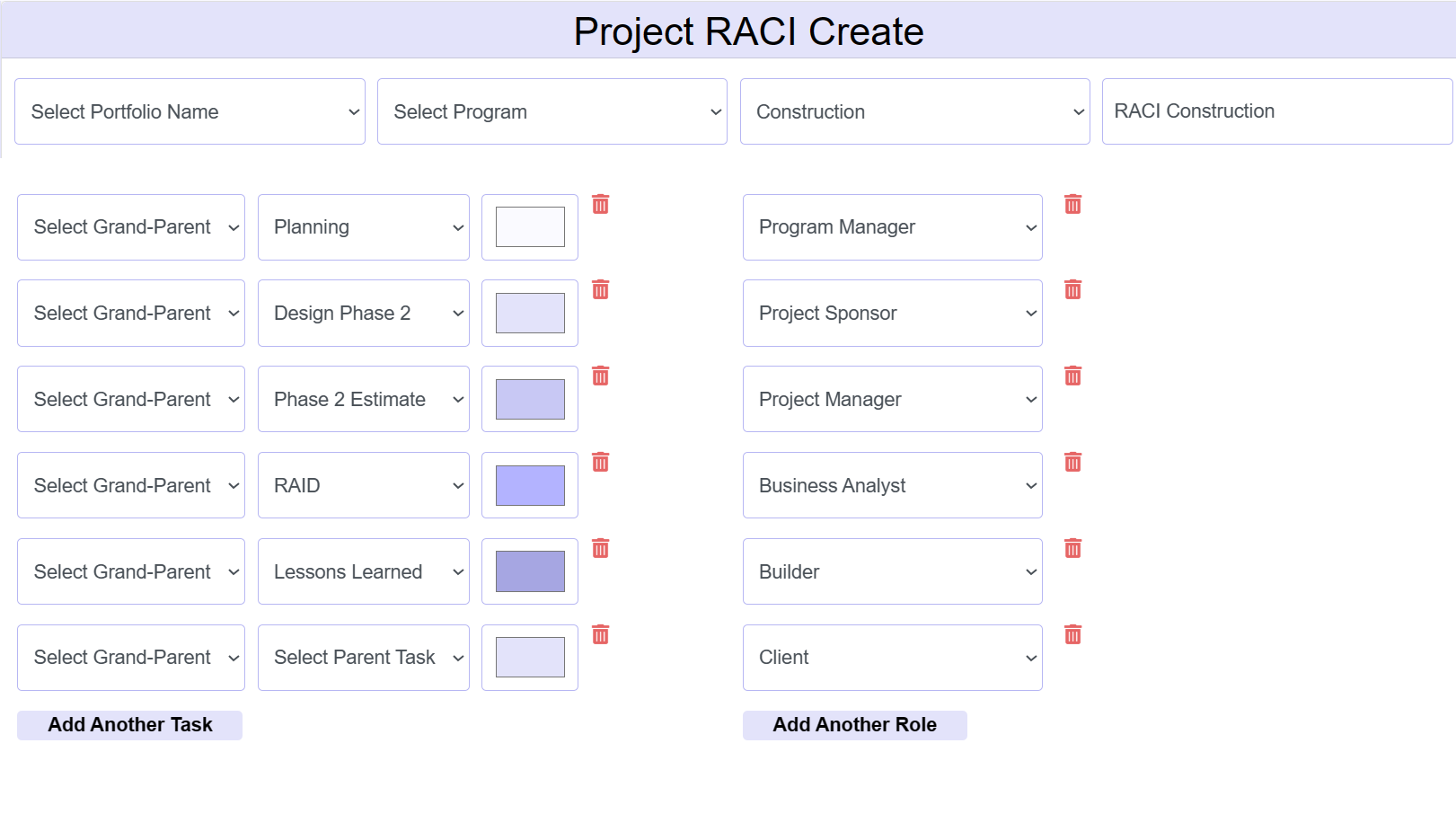
Task: Open the Select Program dropdown
Action: point(552,111)
